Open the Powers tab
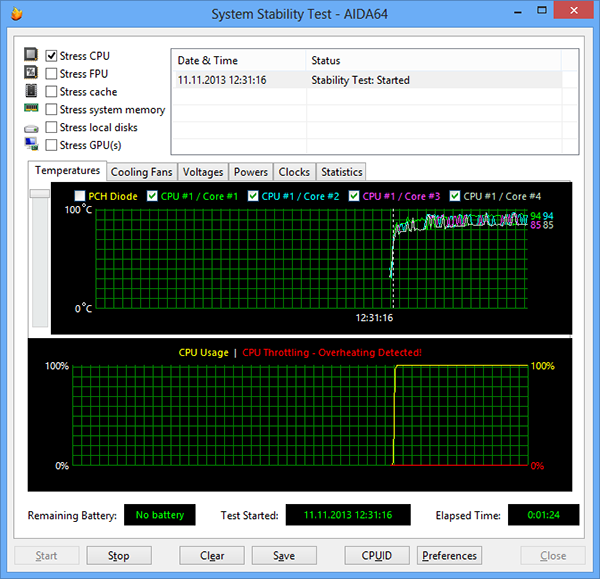 (251, 172)
